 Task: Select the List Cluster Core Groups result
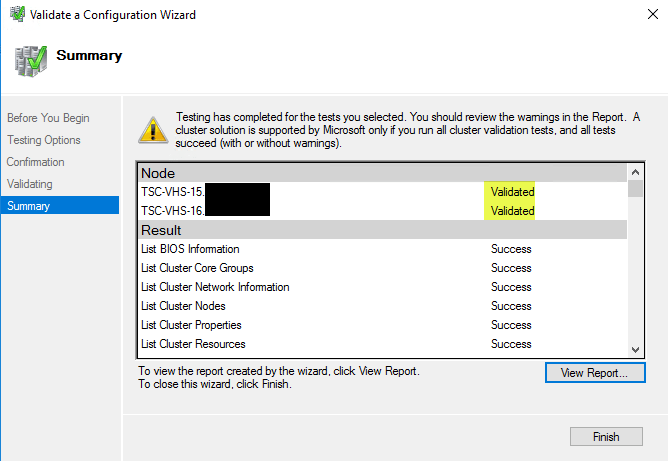pos(197,268)
